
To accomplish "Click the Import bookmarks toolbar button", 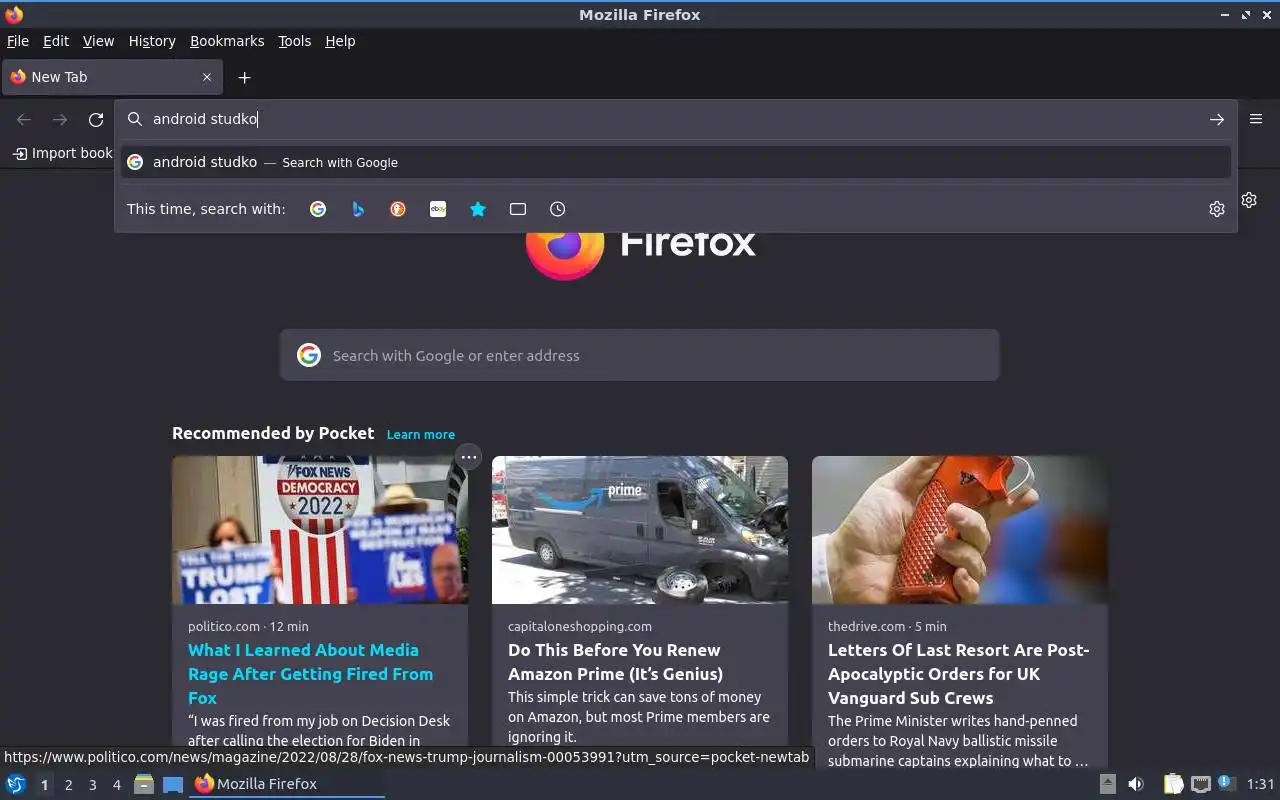I will (x=63, y=153).
